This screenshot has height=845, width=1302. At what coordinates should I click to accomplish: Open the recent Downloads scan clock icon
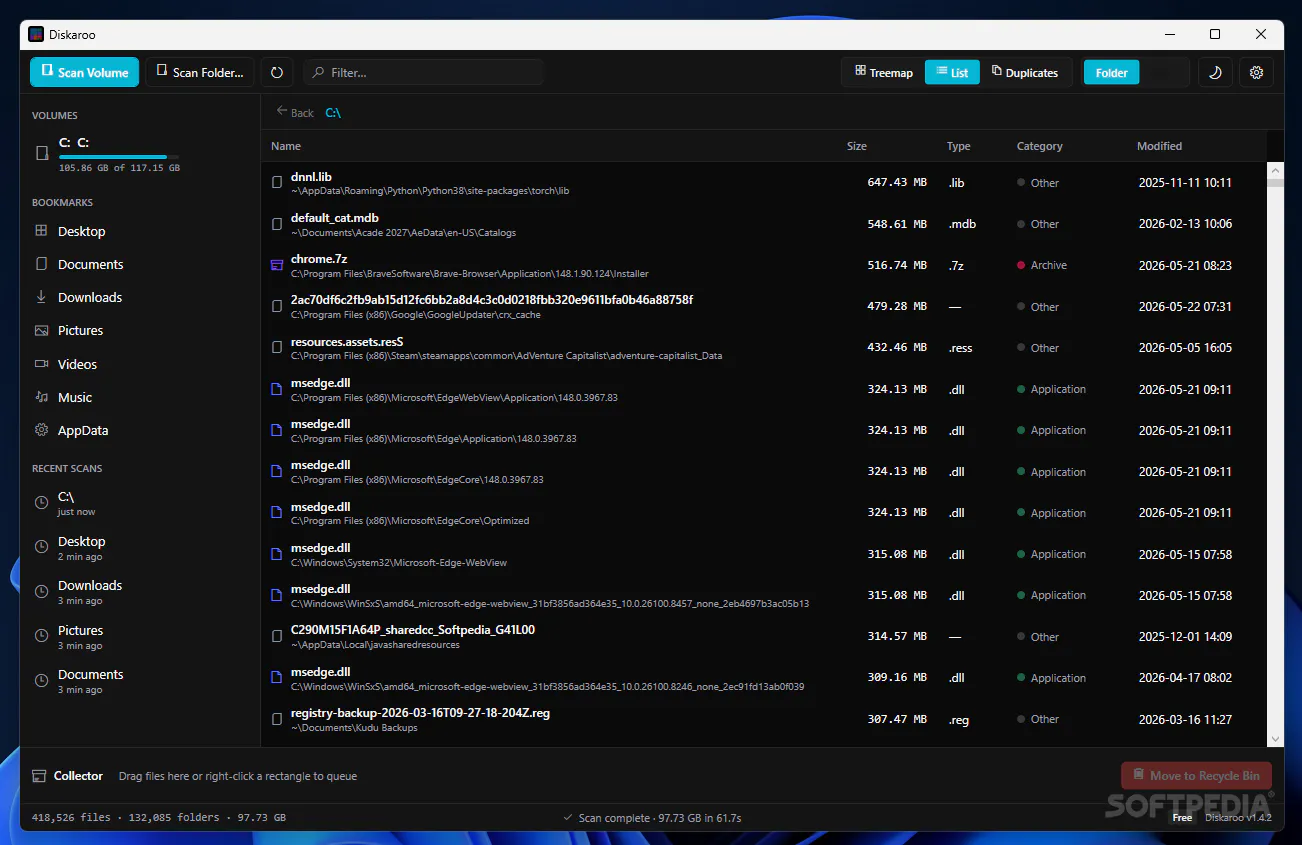pos(41,591)
